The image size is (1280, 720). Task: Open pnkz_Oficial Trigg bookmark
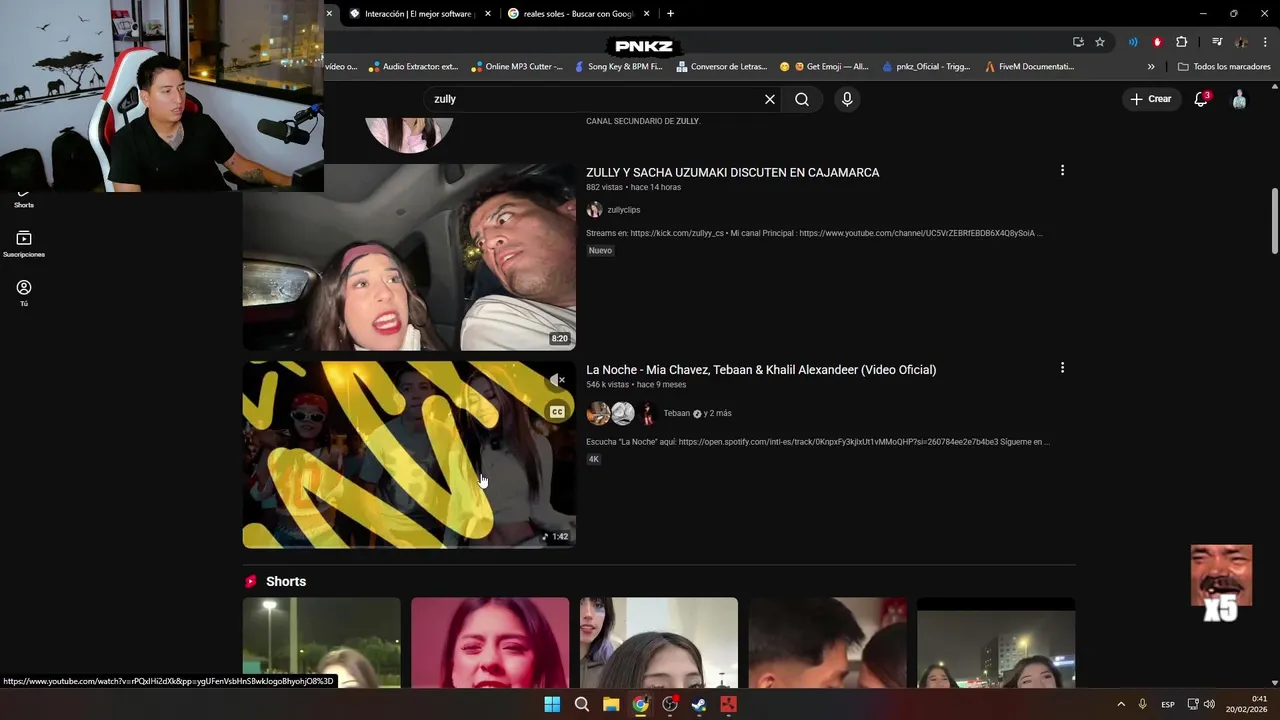click(x=926, y=67)
